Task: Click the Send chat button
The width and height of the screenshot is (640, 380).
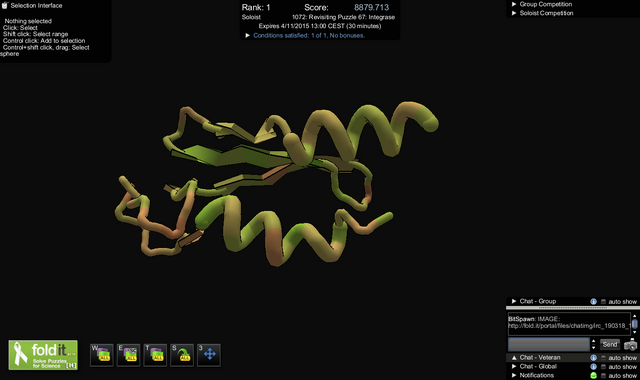Action: pos(610,344)
